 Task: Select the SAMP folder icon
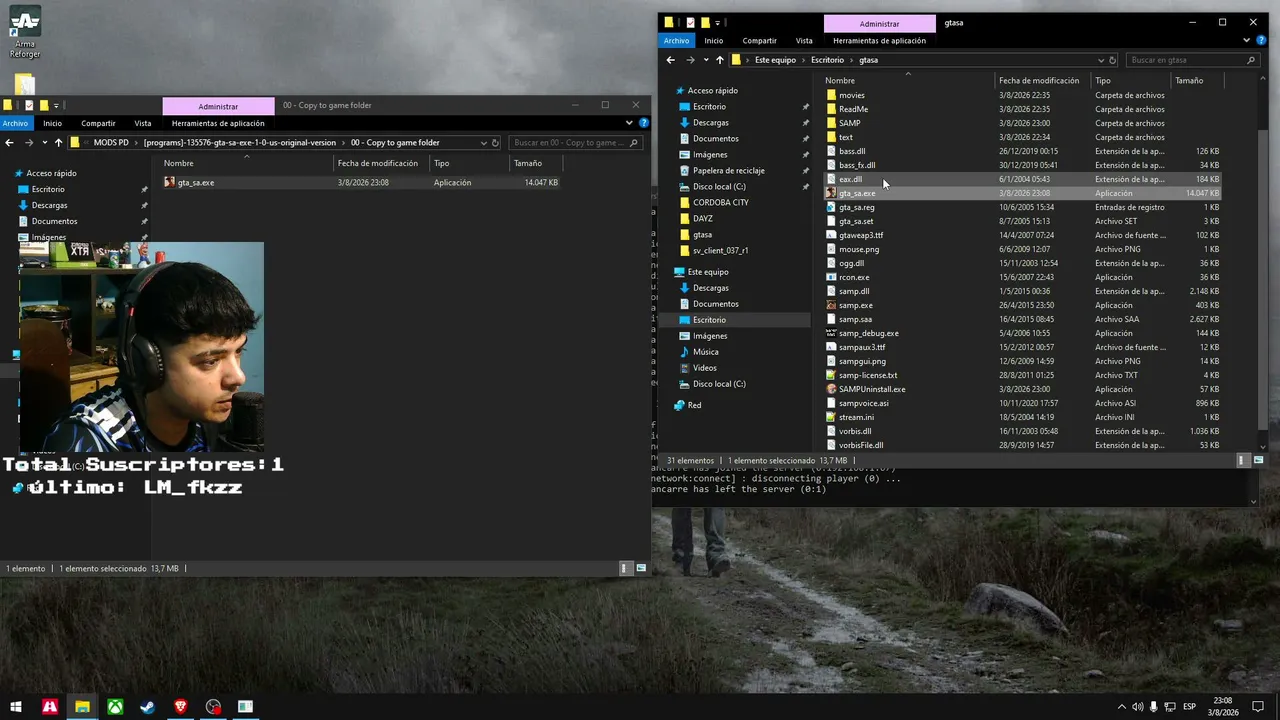tap(831, 123)
